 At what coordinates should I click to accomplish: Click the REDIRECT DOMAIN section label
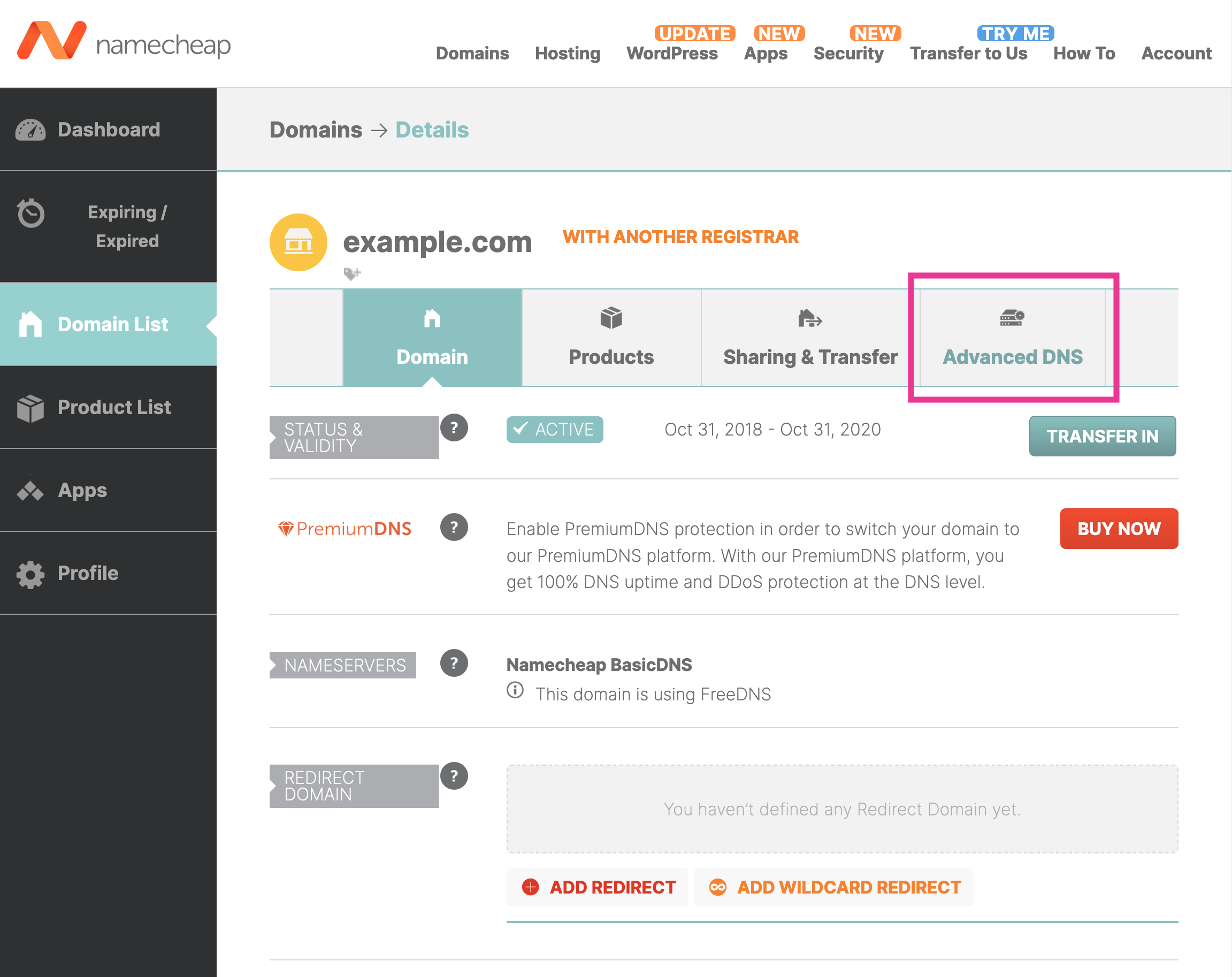pos(354,786)
